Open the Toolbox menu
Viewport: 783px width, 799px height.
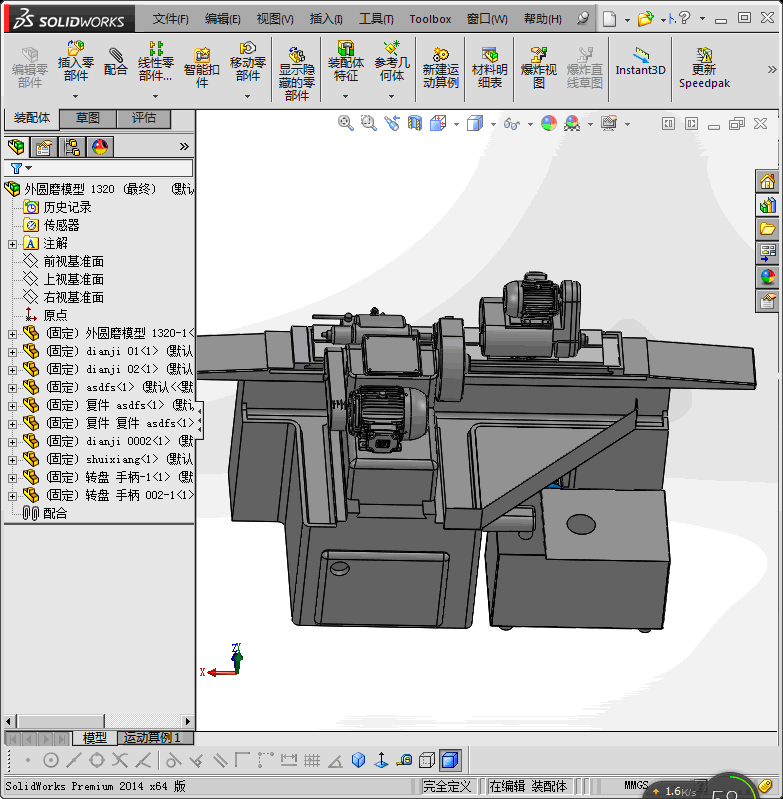pos(430,19)
